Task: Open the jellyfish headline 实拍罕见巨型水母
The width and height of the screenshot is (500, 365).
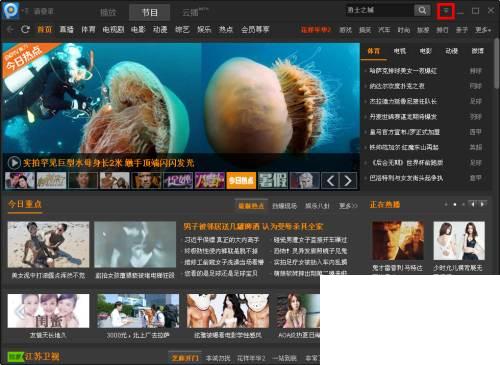Action: (108, 163)
